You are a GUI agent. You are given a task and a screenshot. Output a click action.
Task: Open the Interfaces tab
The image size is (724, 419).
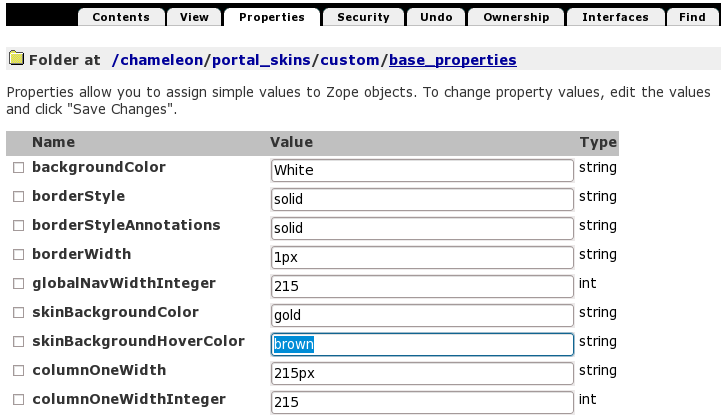click(615, 17)
